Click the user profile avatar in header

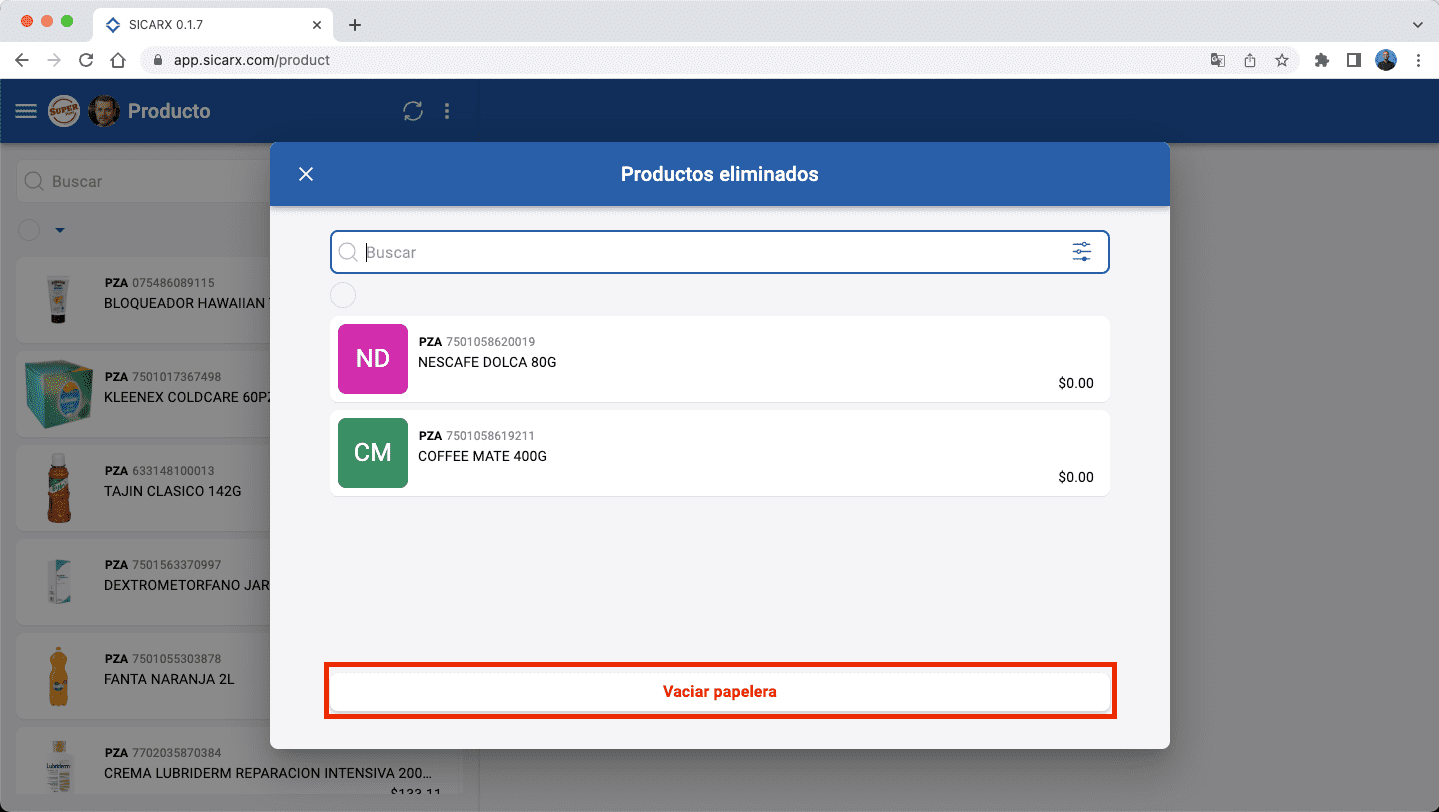pyautogui.click(x=104, y=111)
